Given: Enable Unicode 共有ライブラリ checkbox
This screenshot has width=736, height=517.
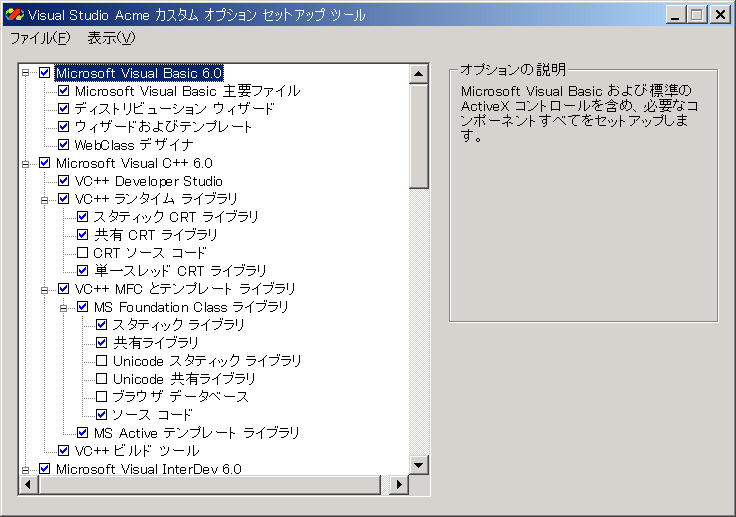Looking at the screenshot, I should (x=101, y=378).
